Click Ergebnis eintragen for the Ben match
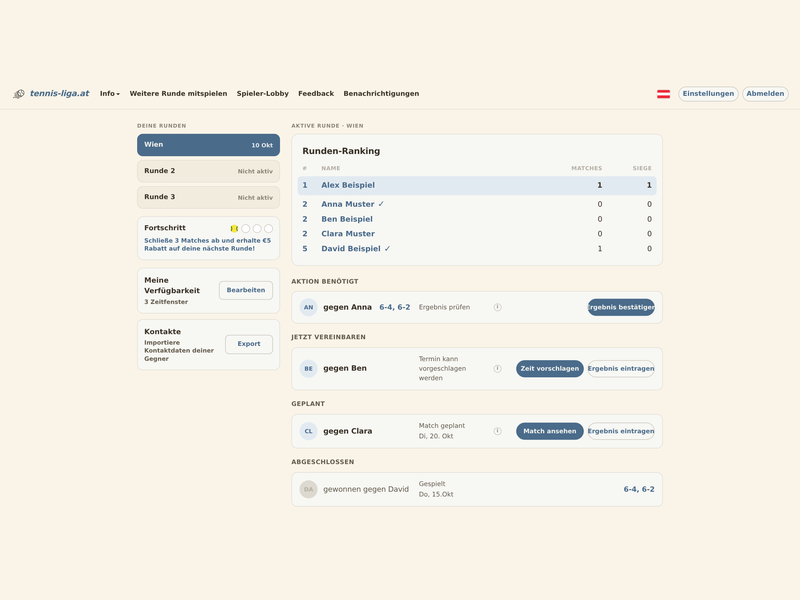Image resolution: width=800 pixels, height=600 pixels. [621, 368]
